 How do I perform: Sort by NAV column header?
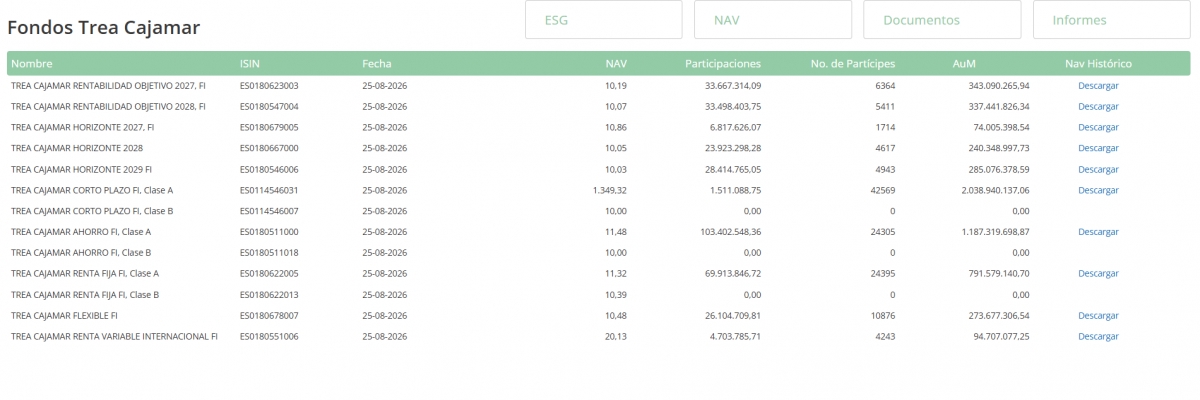point(616,63)
